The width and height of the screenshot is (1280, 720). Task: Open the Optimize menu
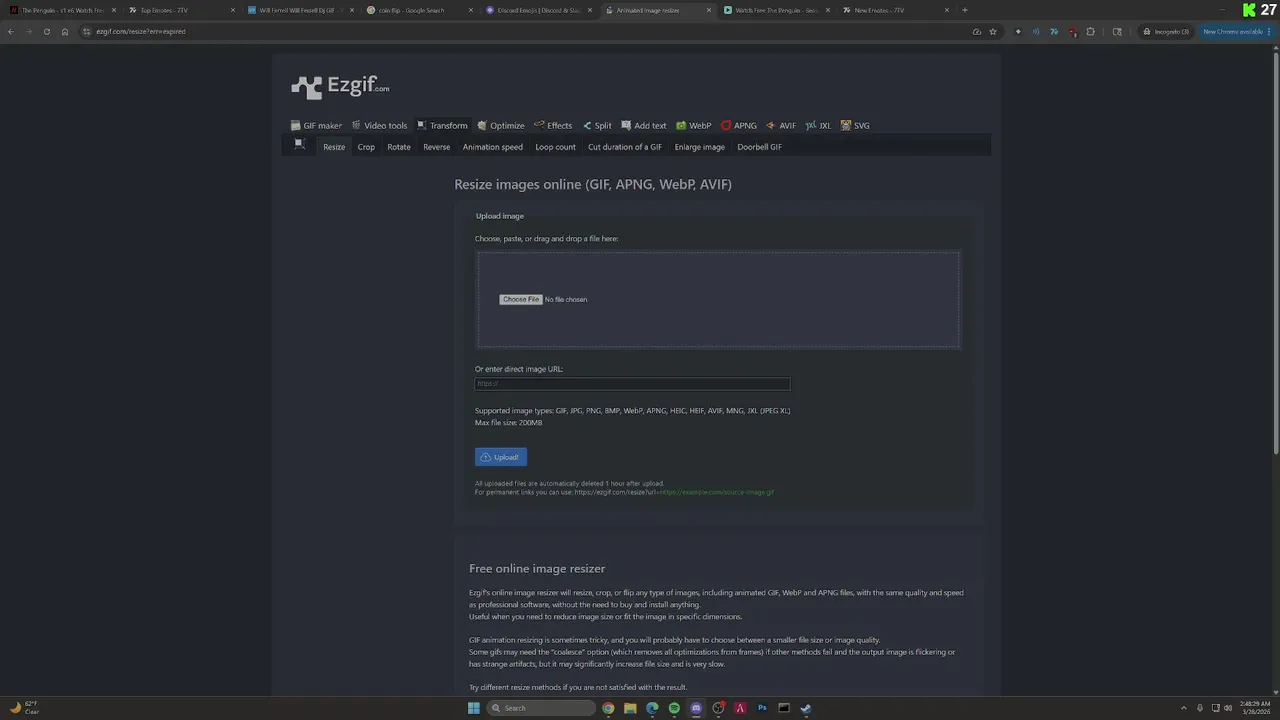[501, 126]
